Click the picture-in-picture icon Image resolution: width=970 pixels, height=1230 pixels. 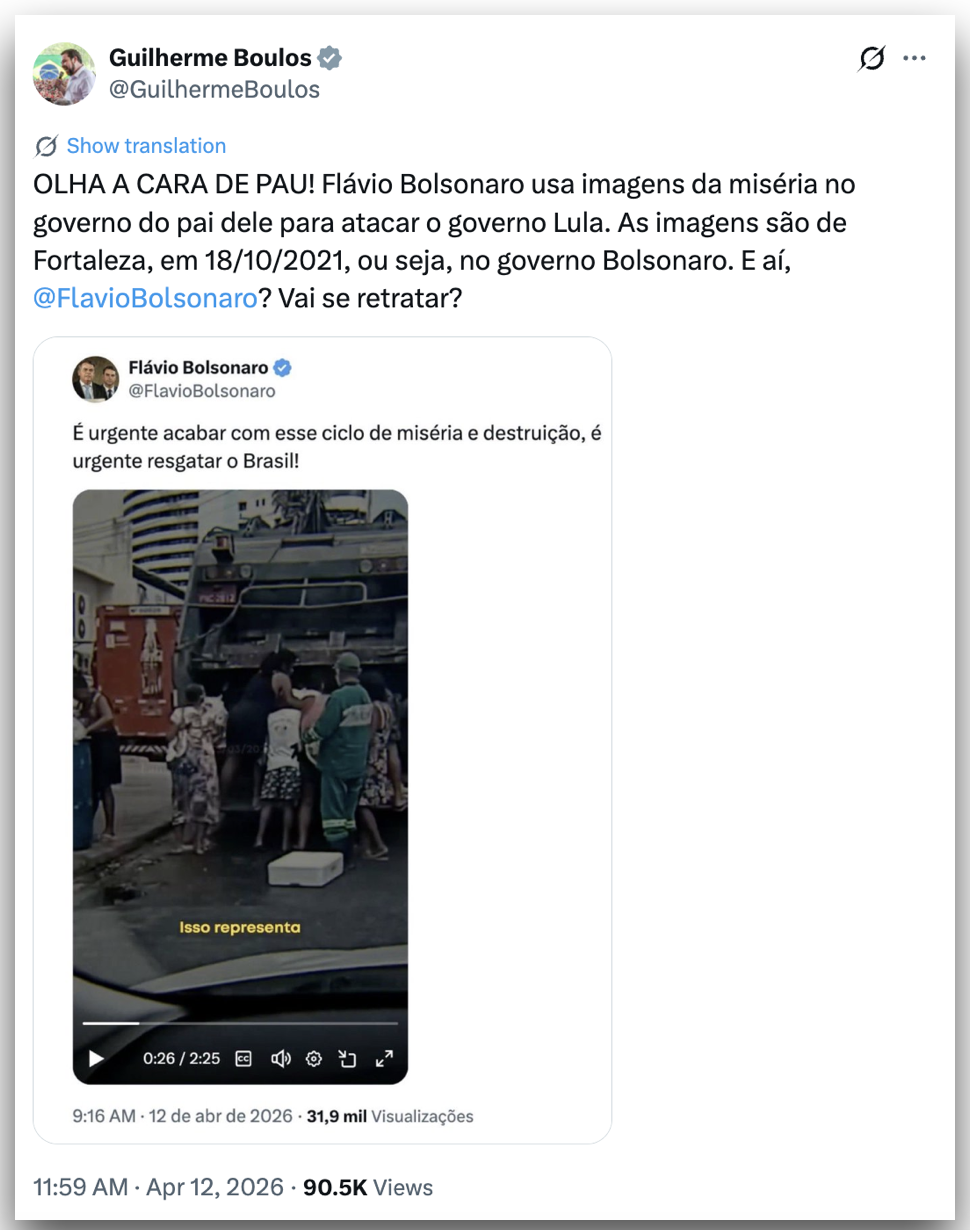[348, 1058]
